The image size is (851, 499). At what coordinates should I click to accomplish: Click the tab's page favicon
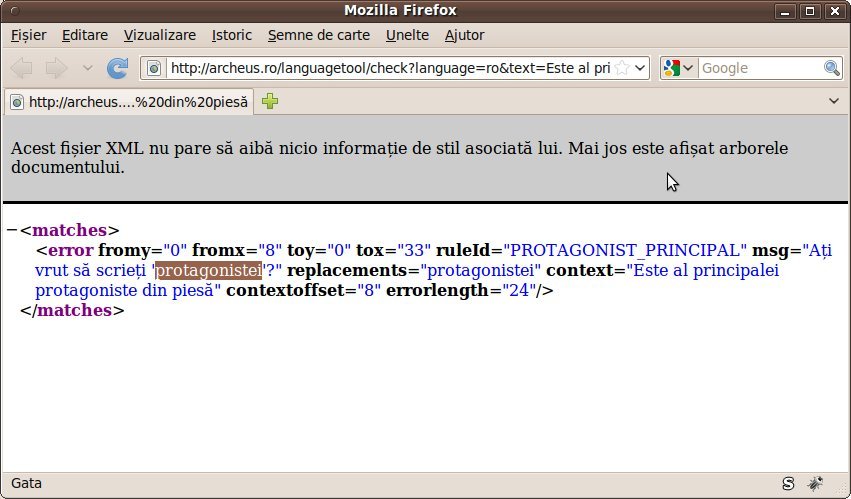tap(17, 102)
